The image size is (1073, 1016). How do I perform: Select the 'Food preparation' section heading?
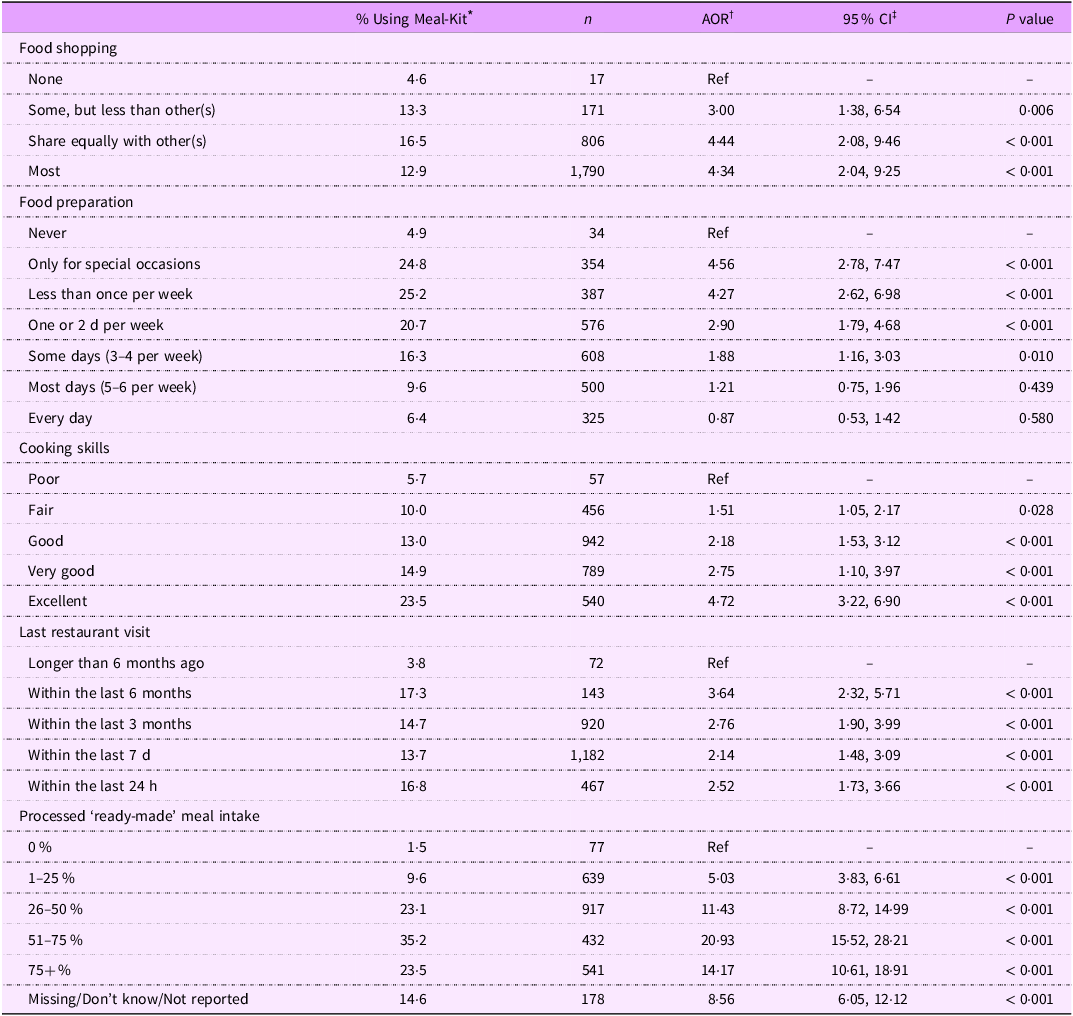coord(76,202)
